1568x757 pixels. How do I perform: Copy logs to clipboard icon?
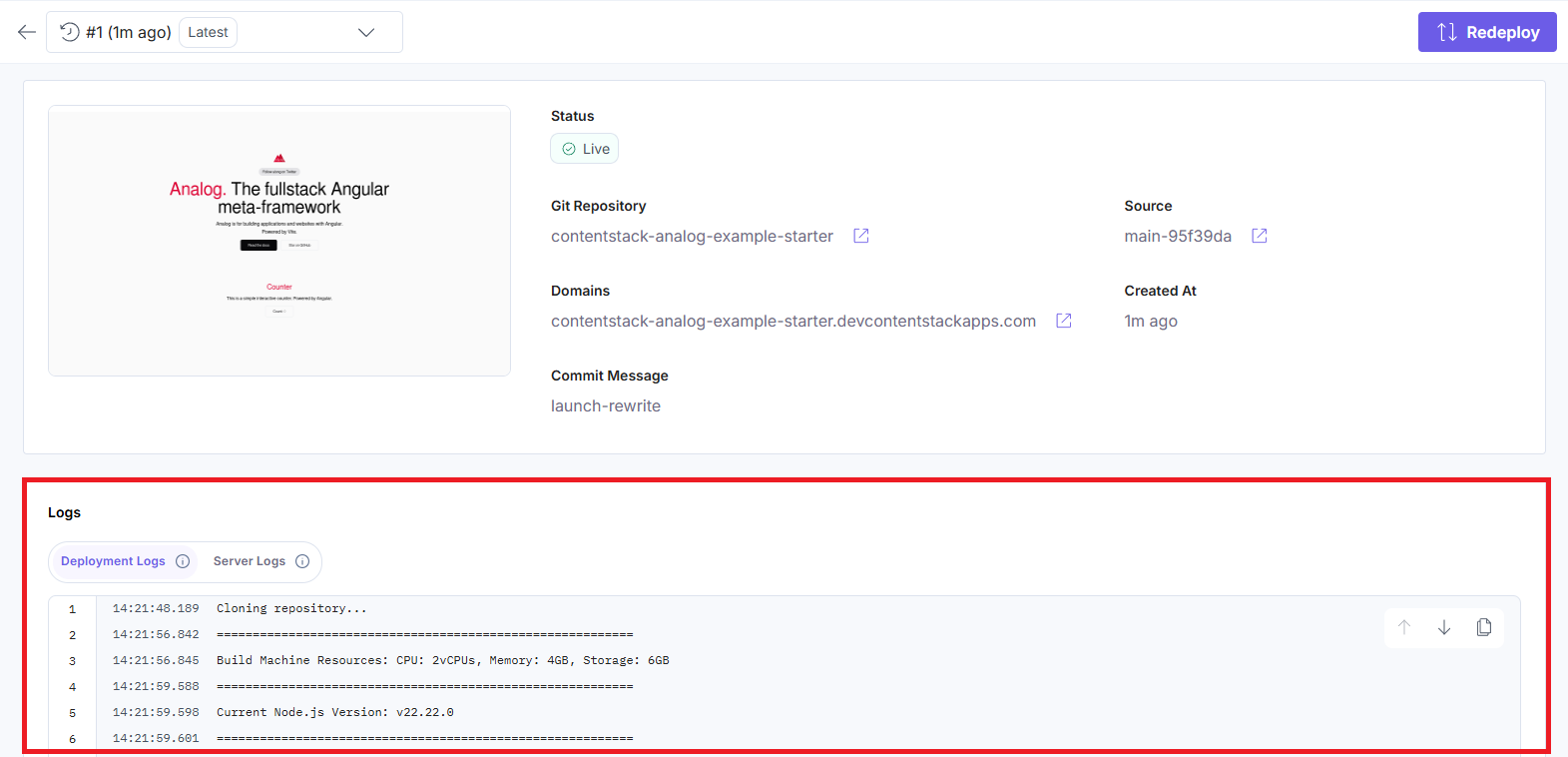pyautogui.click(x=1484, y=627)
